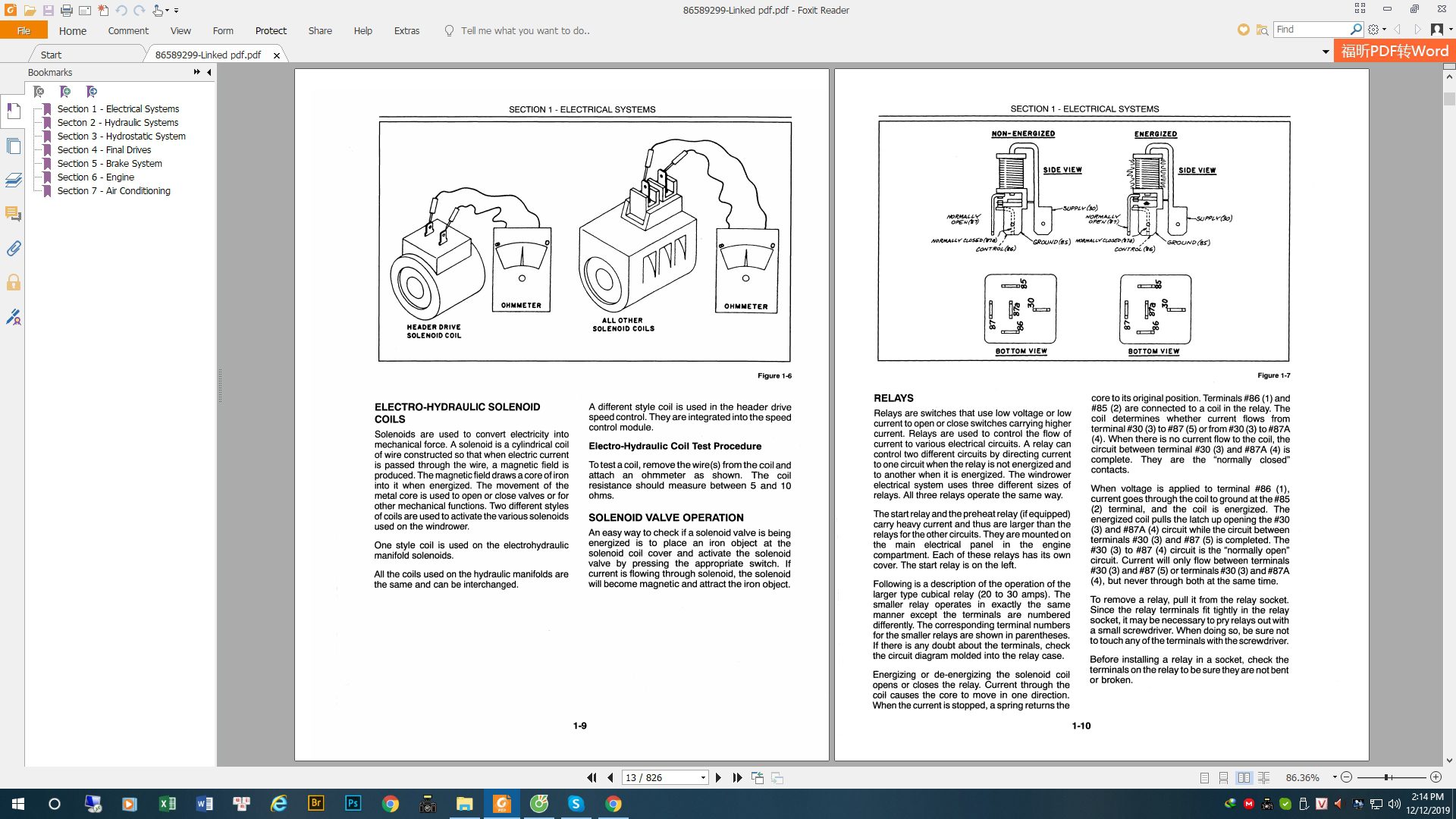Viewport: 1456px width, 819px height.
Task: Toggle continuous scrolling view mode
Action: point(1222,777)
